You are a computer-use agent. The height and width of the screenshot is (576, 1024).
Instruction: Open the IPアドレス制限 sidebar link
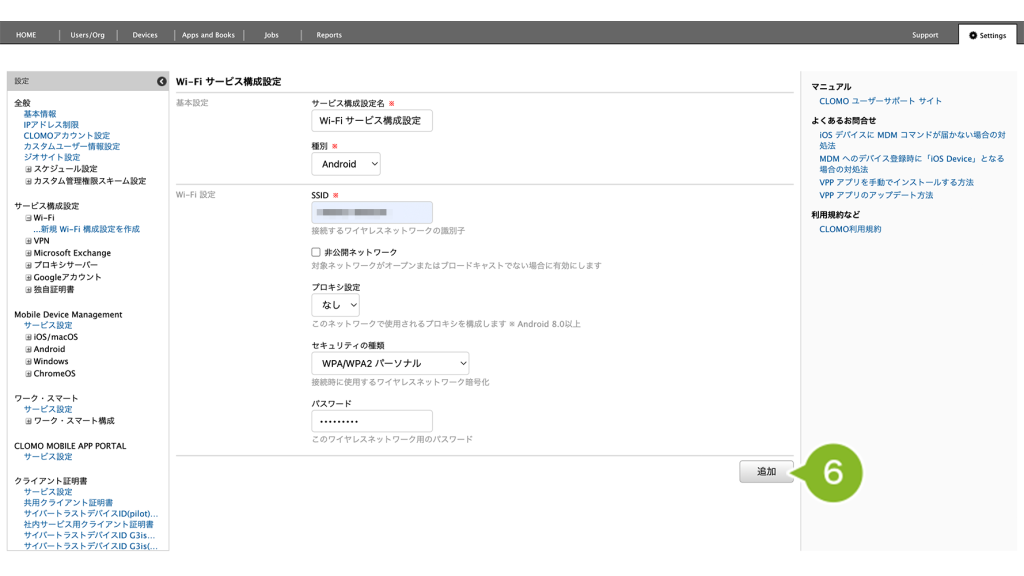click(x=51, y=125)
